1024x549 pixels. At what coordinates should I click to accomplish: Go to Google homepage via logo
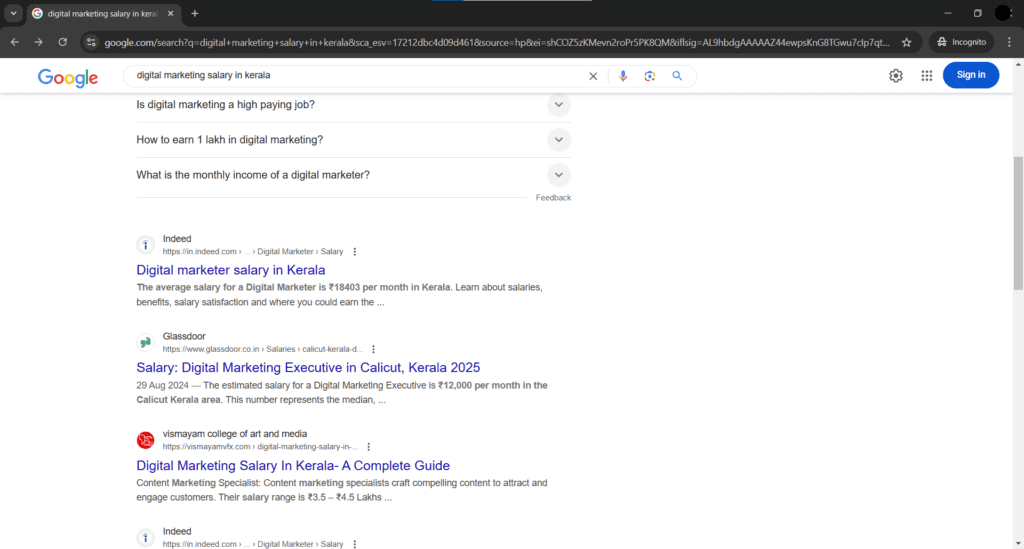click(68, 77)
